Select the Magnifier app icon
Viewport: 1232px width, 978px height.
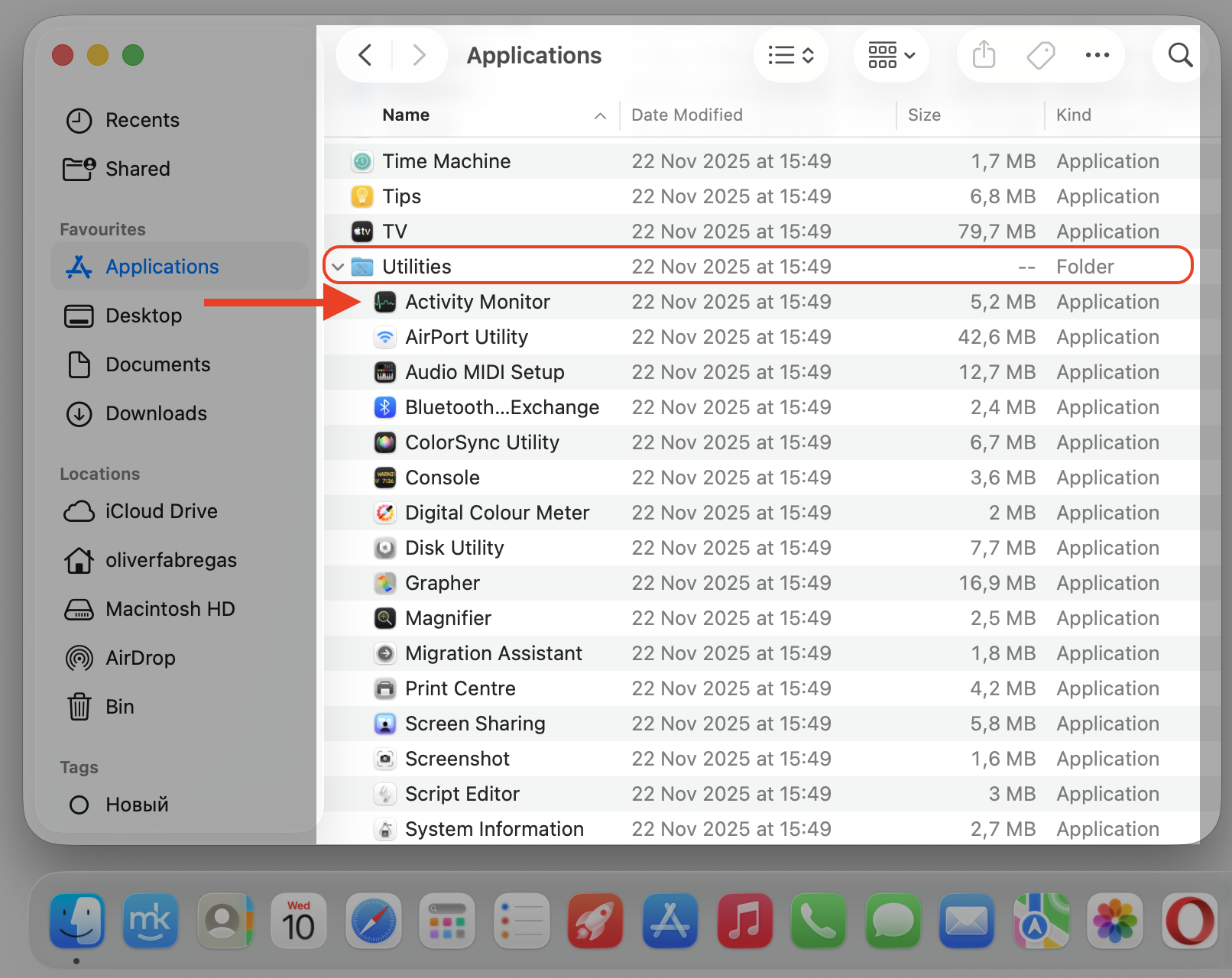tap(385, 618)
